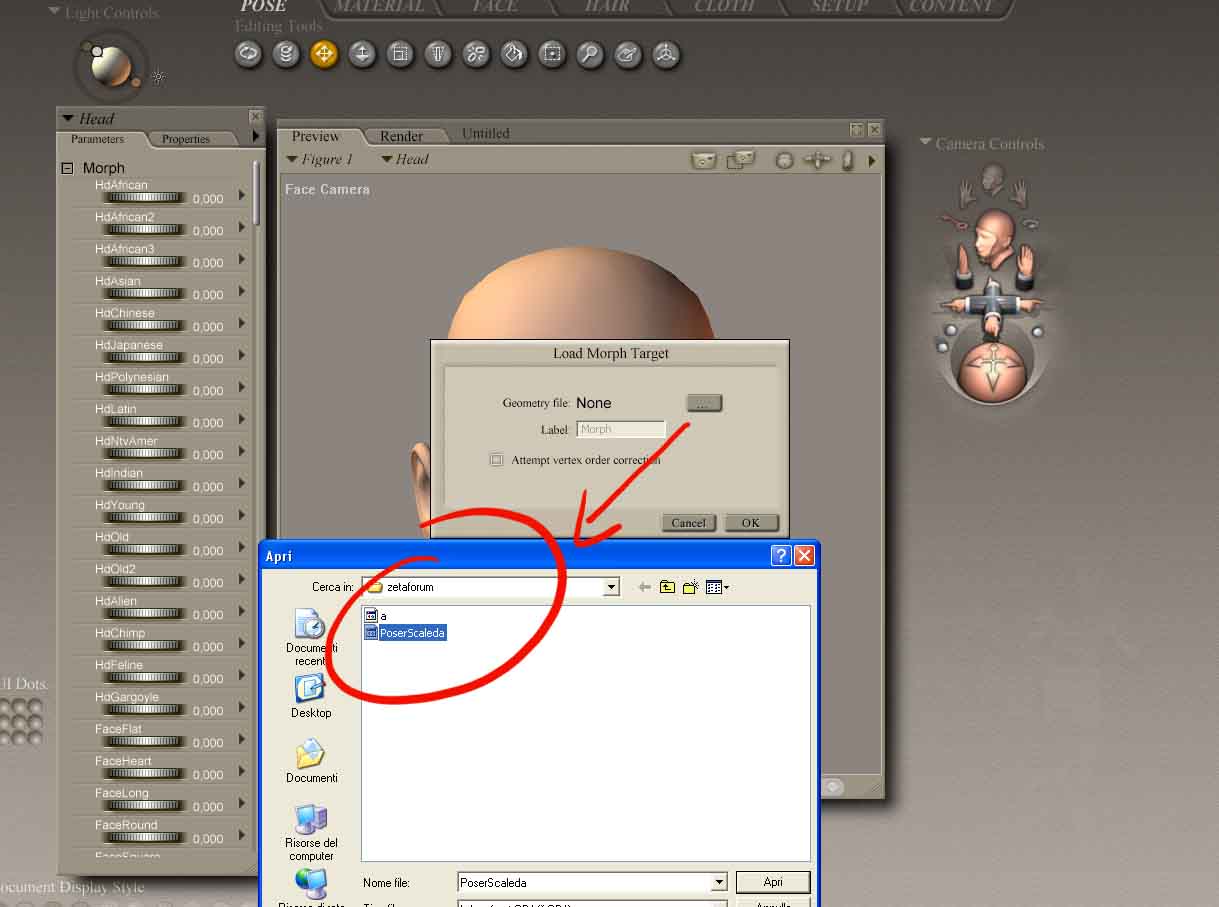Click OK in Load Morph Target
Screen dimensions: 1219x907
(x=751, y=522)
